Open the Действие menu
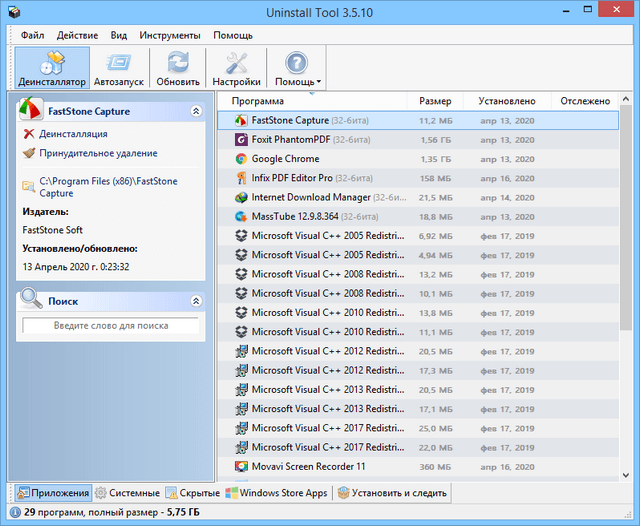This screenshot has height=526, width=640. pyautogui.click(x=77, y=35)
